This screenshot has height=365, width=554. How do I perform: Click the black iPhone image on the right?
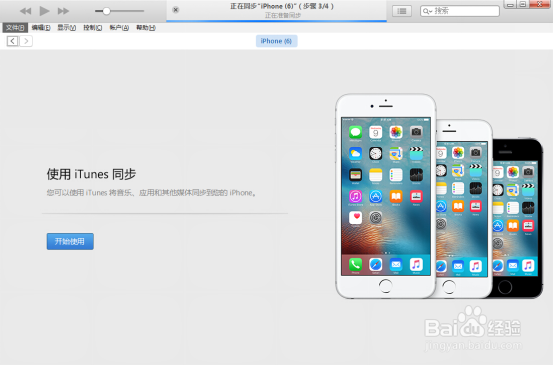click(517, 218)
